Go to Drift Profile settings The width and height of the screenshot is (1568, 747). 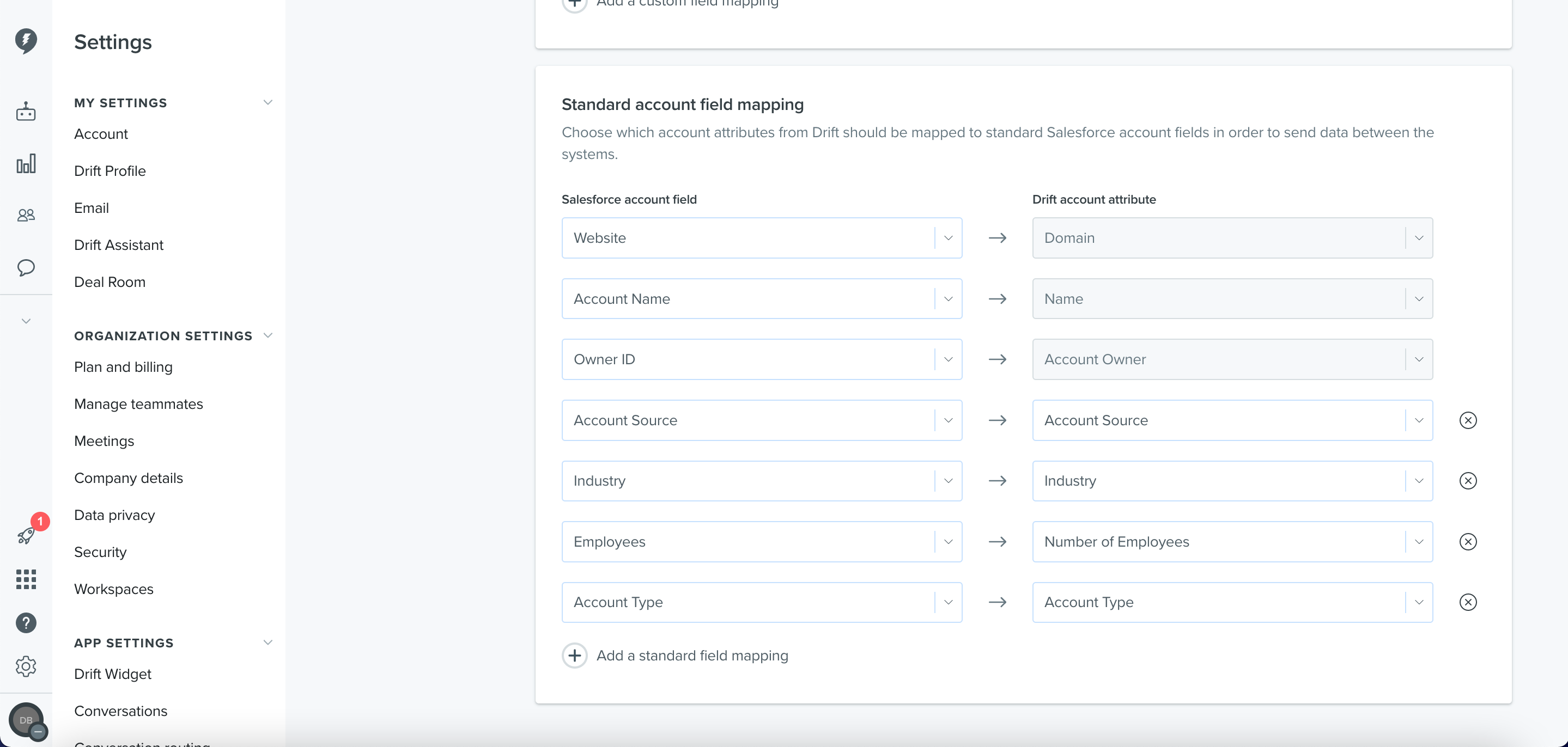point(110,171)
